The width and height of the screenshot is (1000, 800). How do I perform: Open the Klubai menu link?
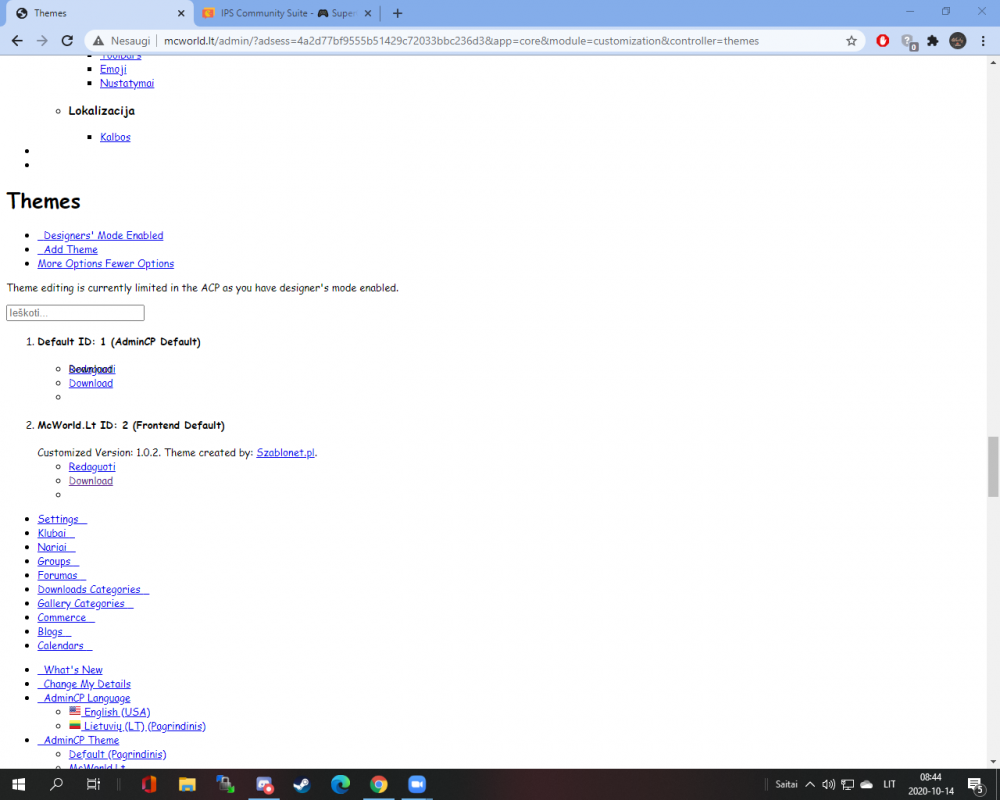56,533
